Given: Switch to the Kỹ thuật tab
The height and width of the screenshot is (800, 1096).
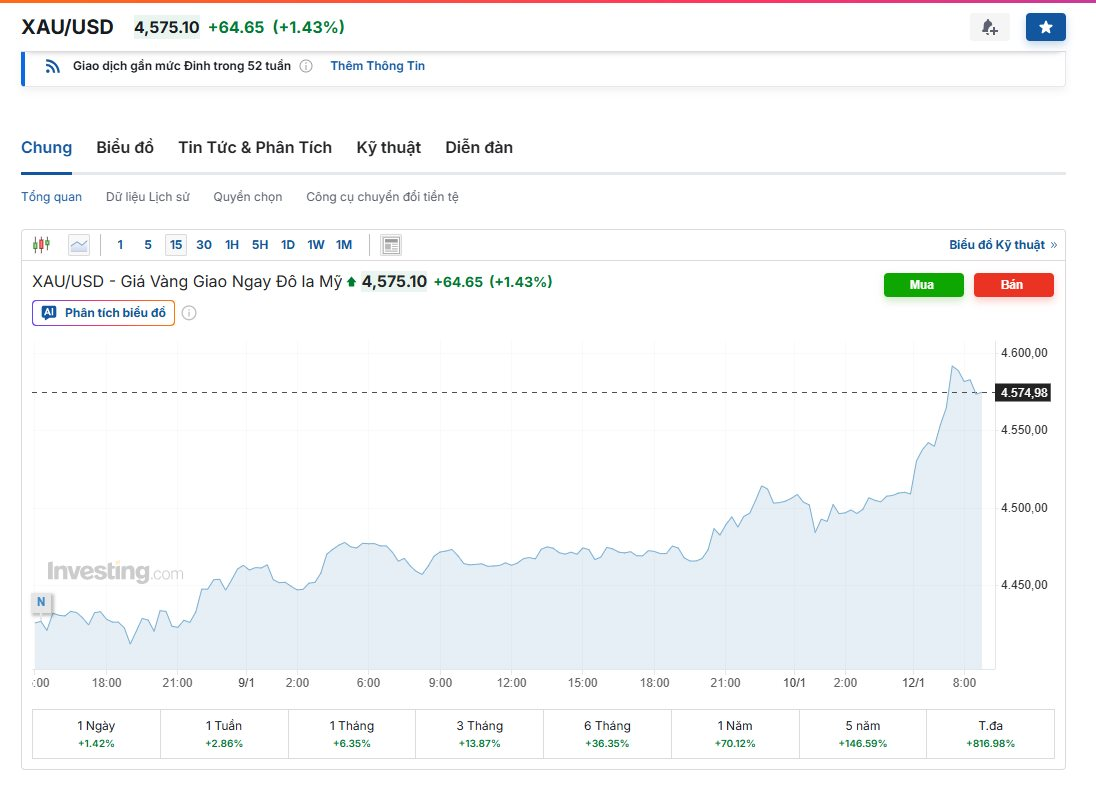Looking at the screenshot, I should point(388,148).
